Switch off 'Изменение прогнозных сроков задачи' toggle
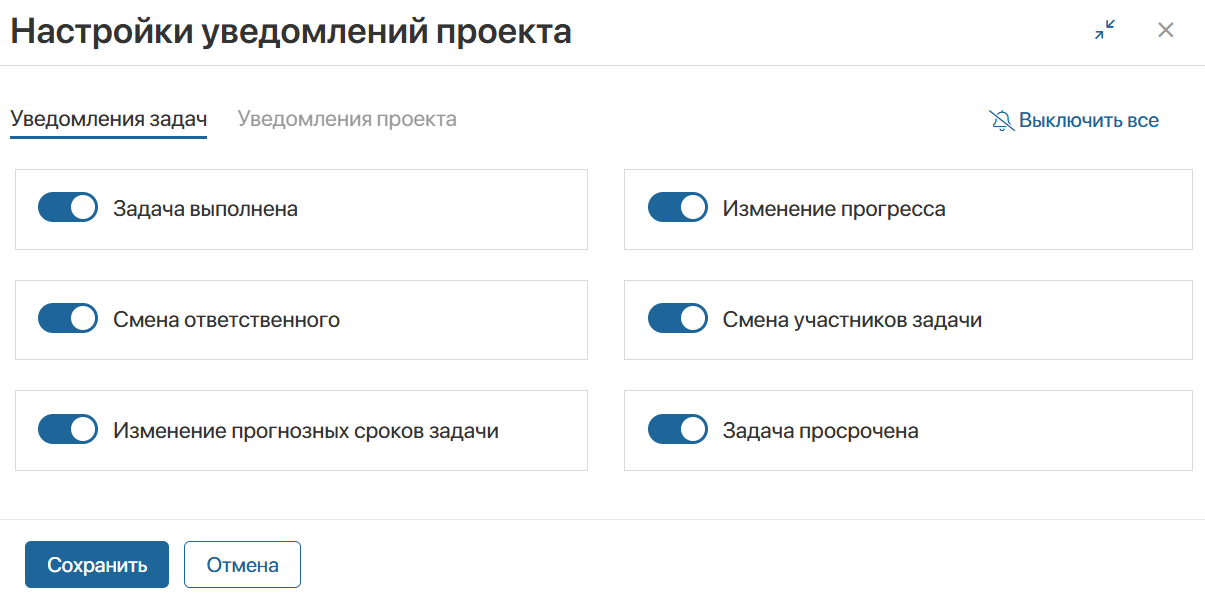Image resolution: width=1205 pixels, height=604 pixels. coord(68,430)
